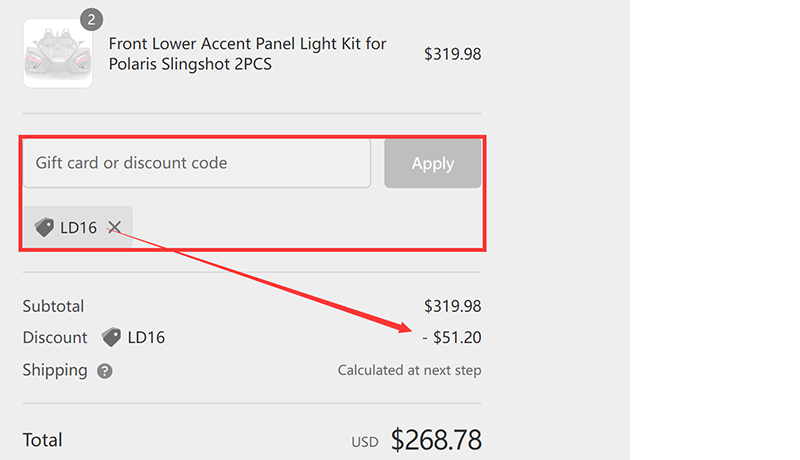The width and height of the screenshot is (800, 460).
Task: Focus the gift card or discount code field
Action: (197, 163)
